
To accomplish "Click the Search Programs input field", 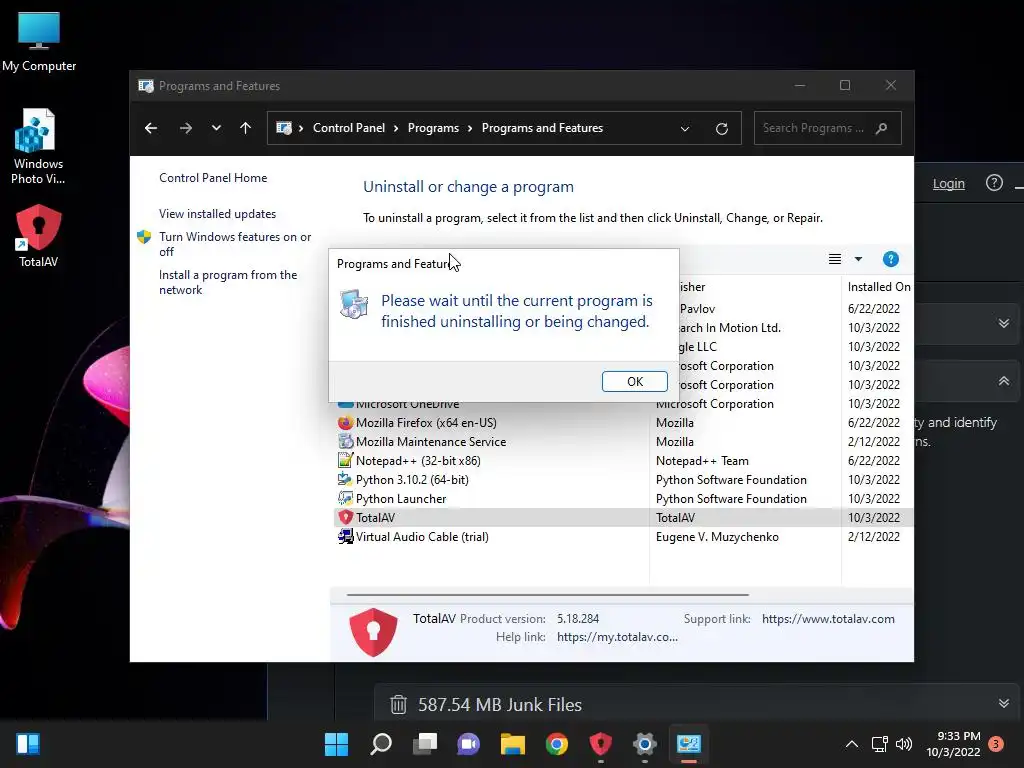I will tap(827, 128).
